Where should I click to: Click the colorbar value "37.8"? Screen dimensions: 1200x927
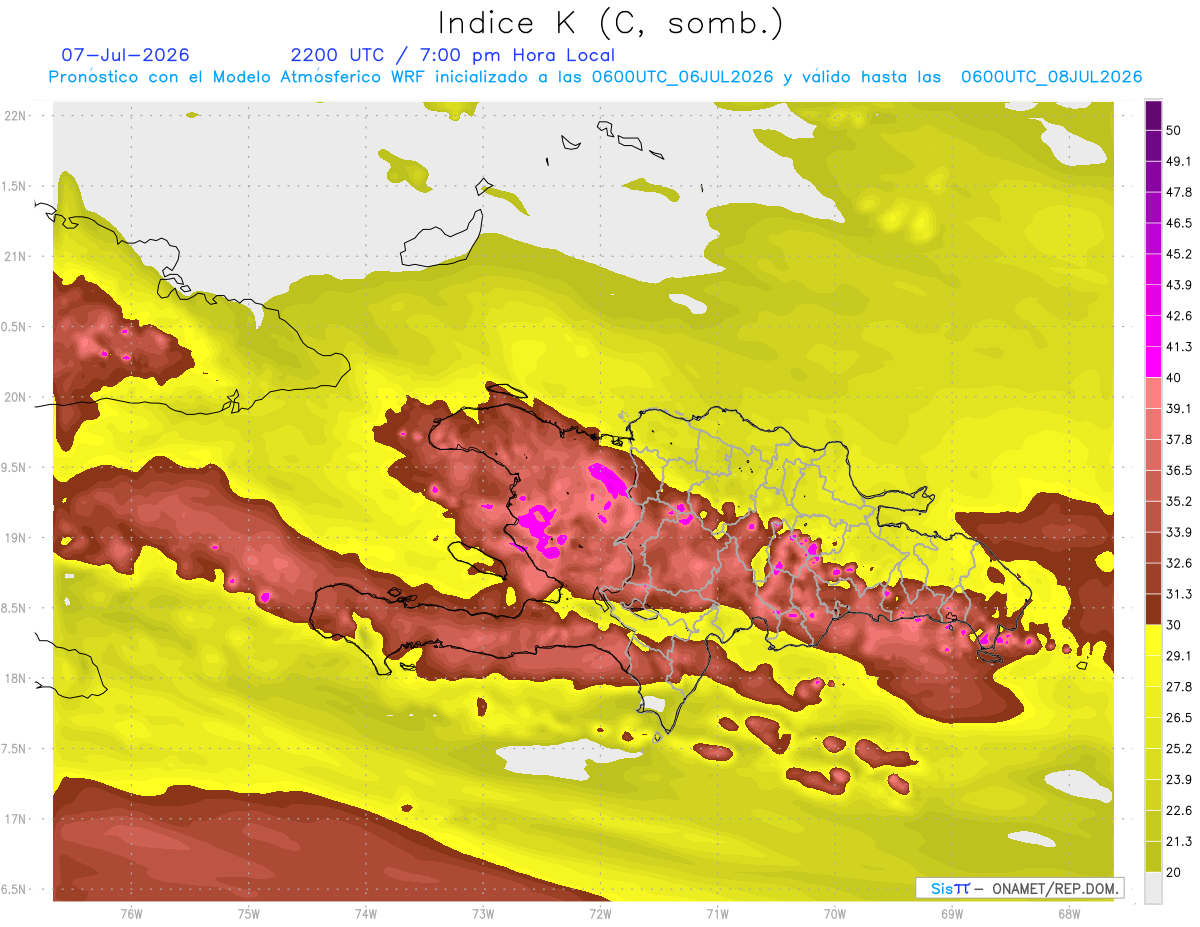[1178, 439]
